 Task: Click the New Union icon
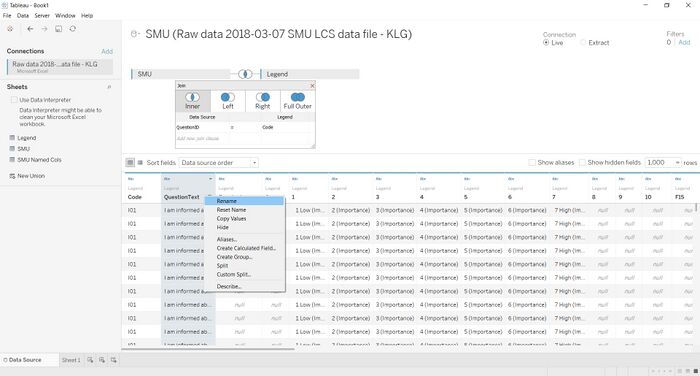12,176
